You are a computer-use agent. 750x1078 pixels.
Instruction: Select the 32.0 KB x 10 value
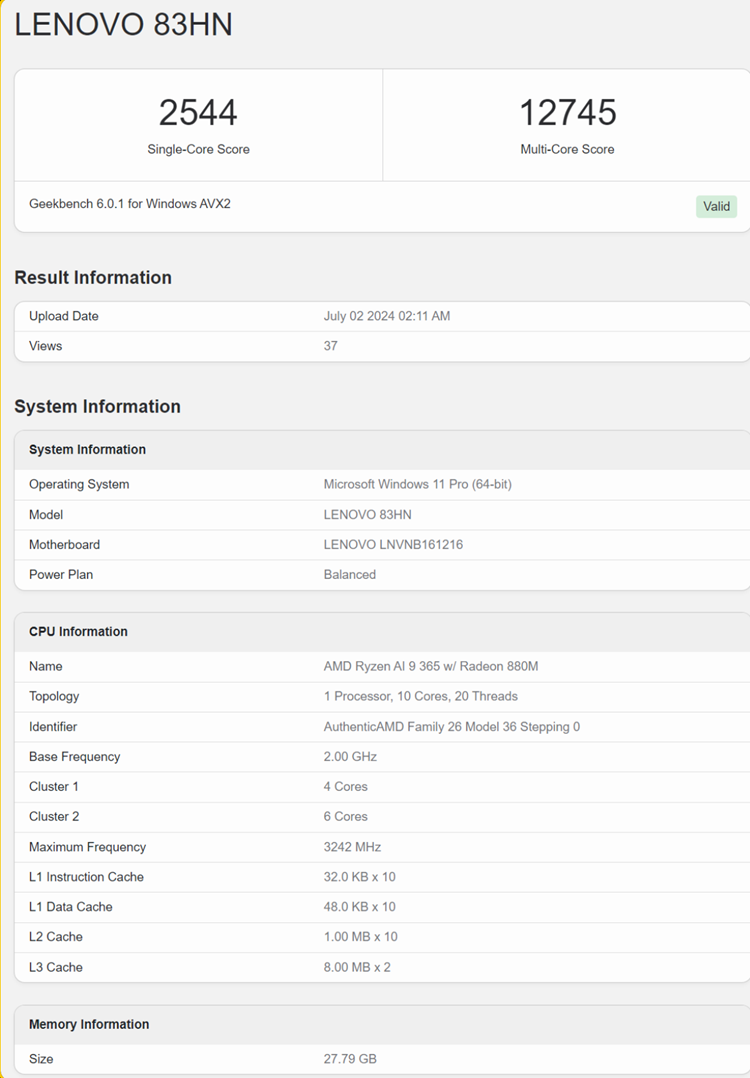coord(360,877)
